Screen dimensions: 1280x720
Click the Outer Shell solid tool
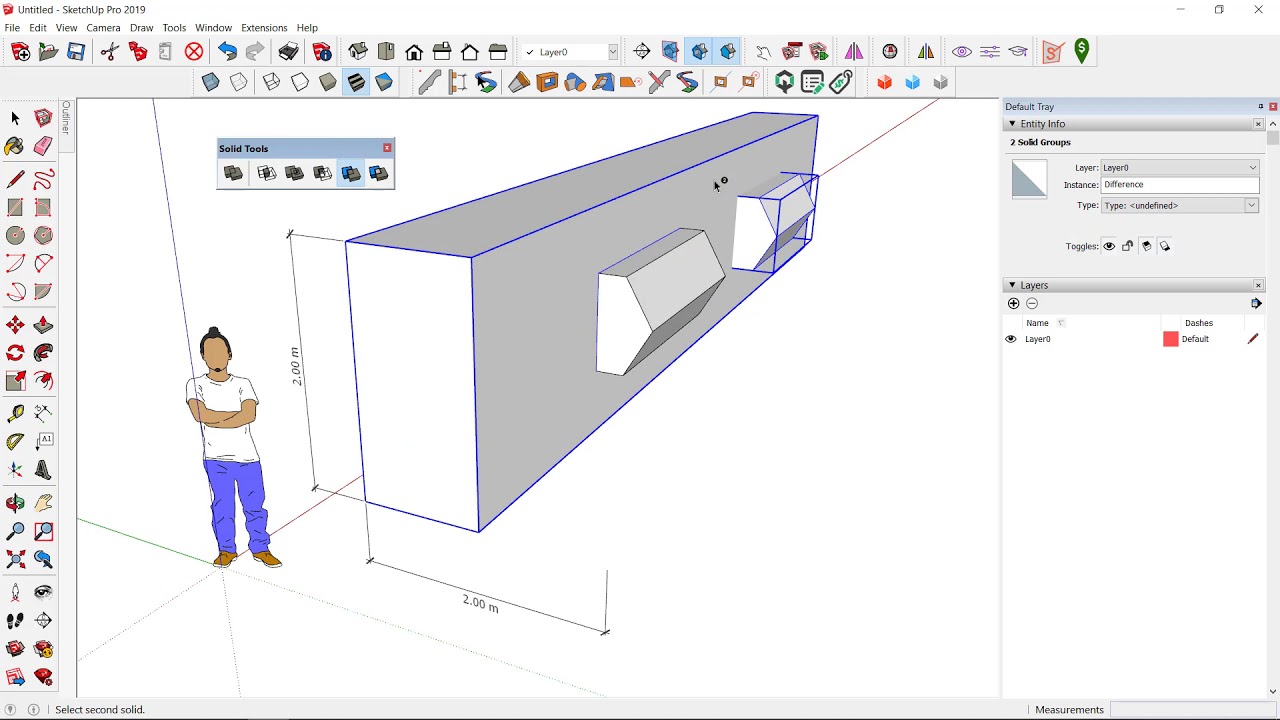point(233,174)
